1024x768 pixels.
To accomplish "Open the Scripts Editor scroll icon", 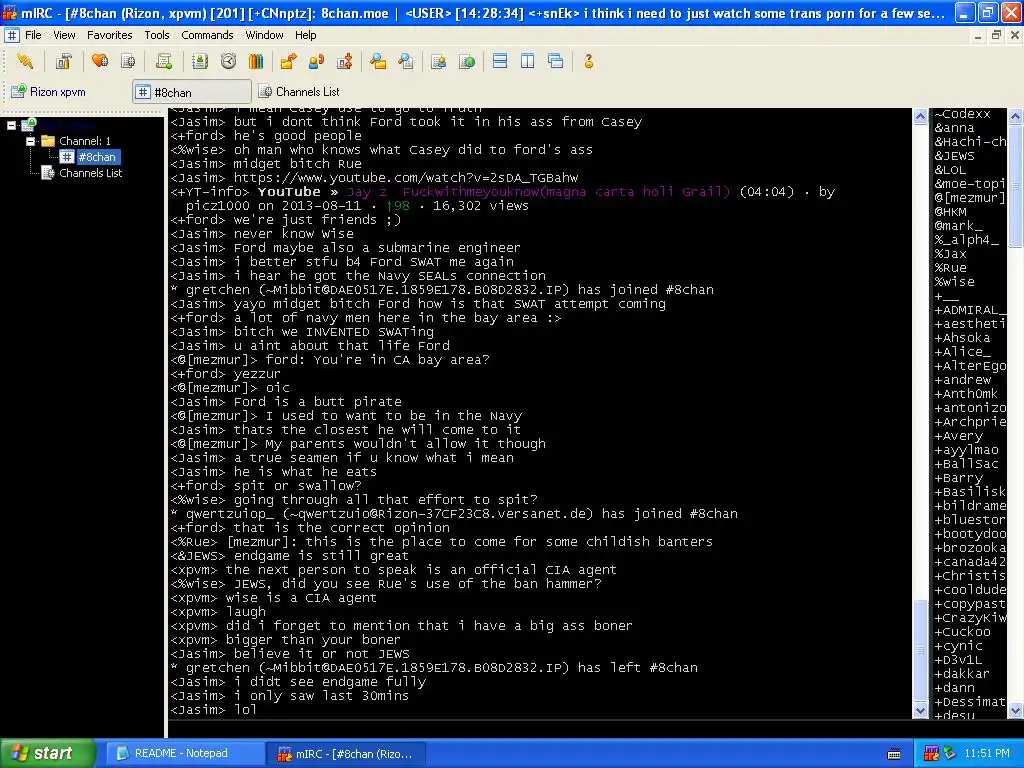I will [x=164, y=61].
